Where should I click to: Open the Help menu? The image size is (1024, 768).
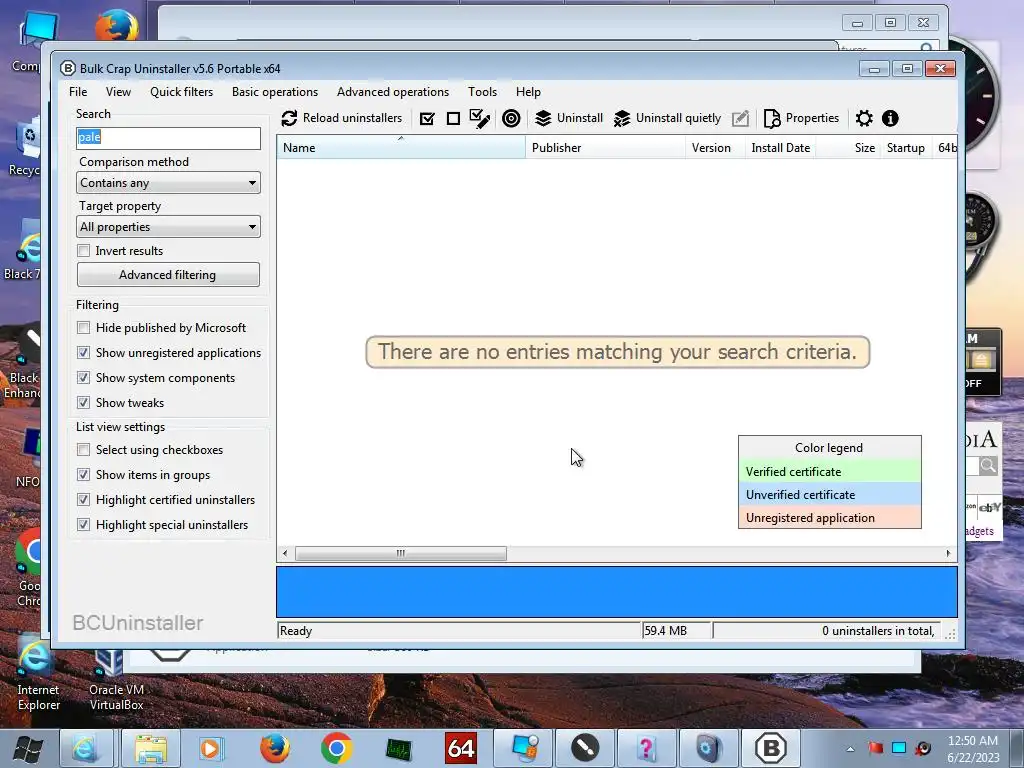tap(528, 92)
